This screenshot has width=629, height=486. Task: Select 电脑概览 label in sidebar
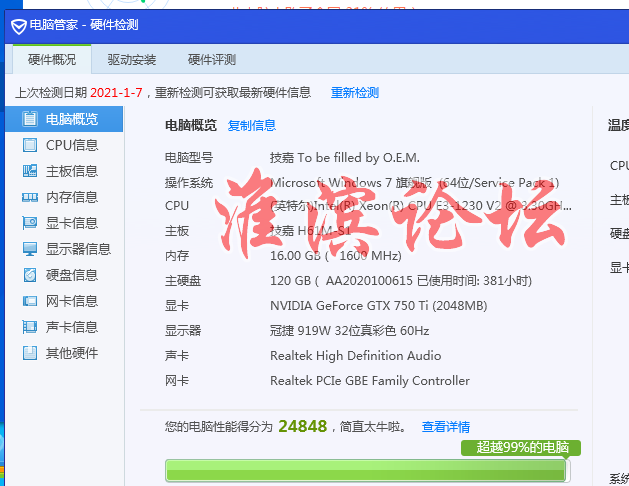coord(72,119)
